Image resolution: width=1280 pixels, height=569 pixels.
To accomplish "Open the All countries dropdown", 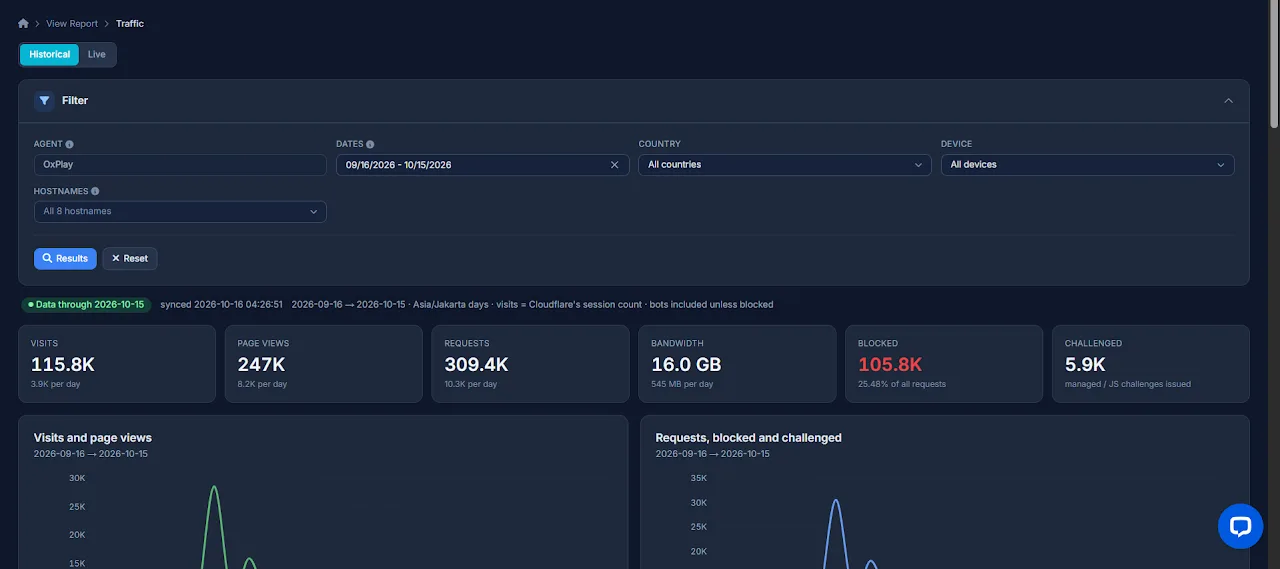I will (x=785, y=165).
